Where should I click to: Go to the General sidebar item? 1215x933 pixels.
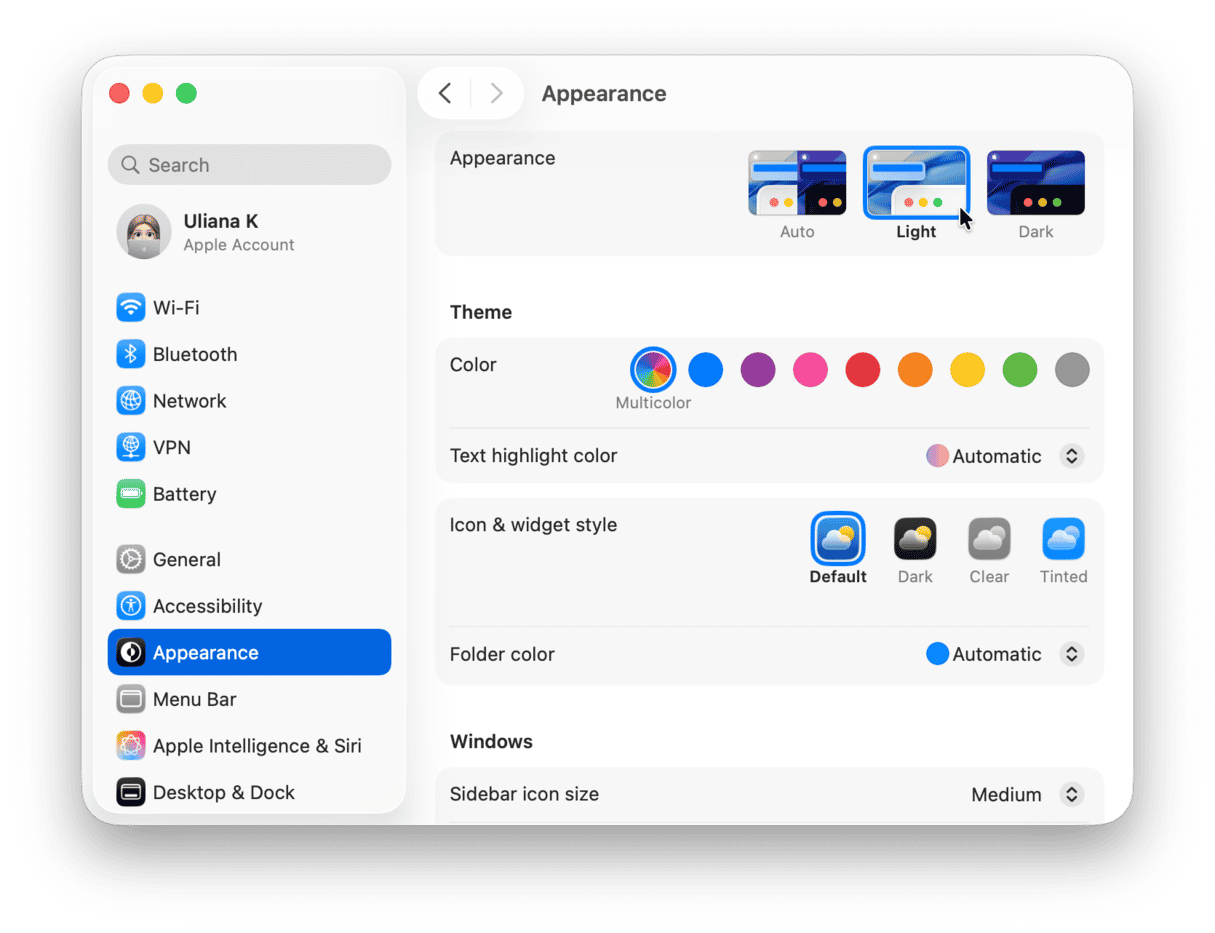[x=186, y=559]
